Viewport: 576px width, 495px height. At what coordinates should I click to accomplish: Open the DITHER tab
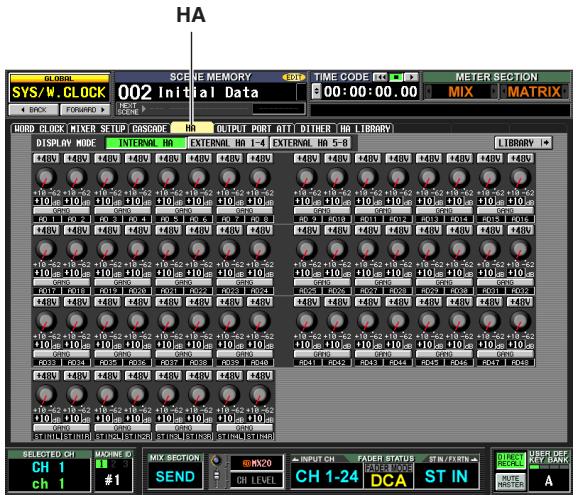click(x=316, y=129)
